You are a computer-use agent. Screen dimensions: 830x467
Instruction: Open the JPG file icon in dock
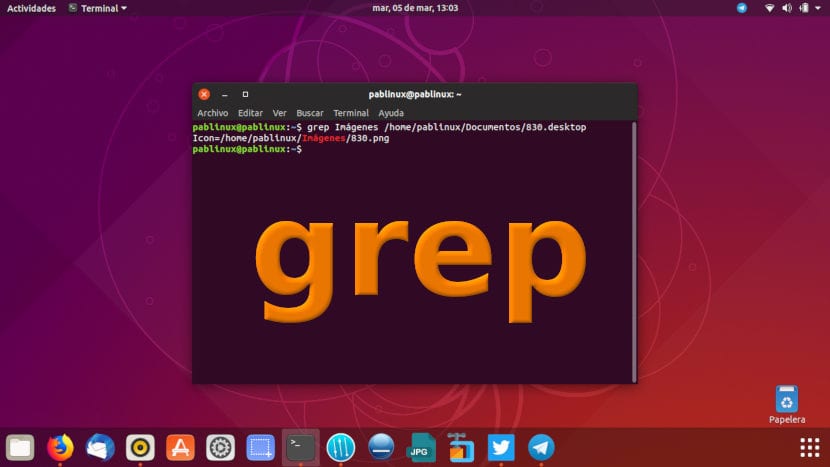[x=421, y=448]
